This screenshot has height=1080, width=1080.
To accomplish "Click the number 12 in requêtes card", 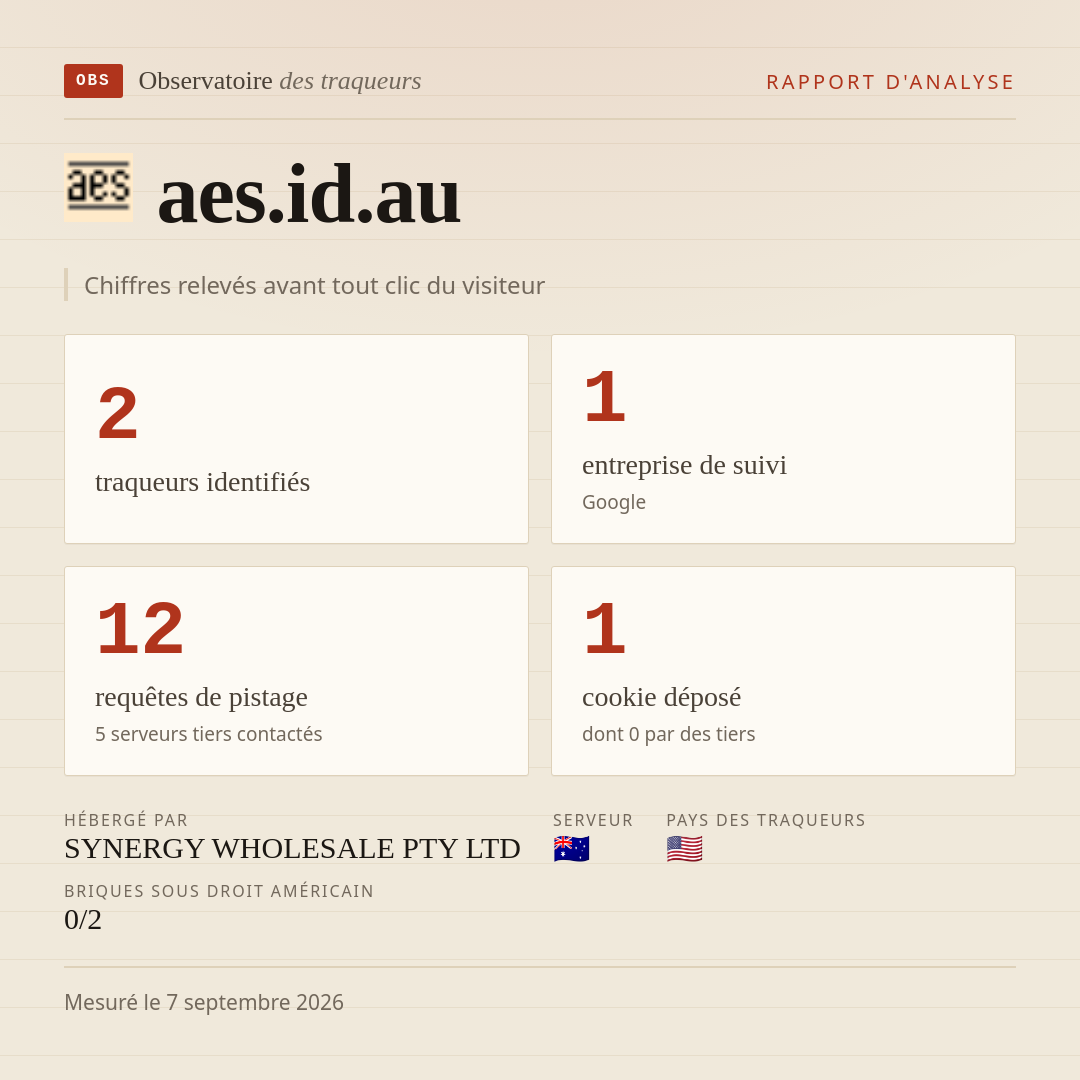I will [140, 629].
